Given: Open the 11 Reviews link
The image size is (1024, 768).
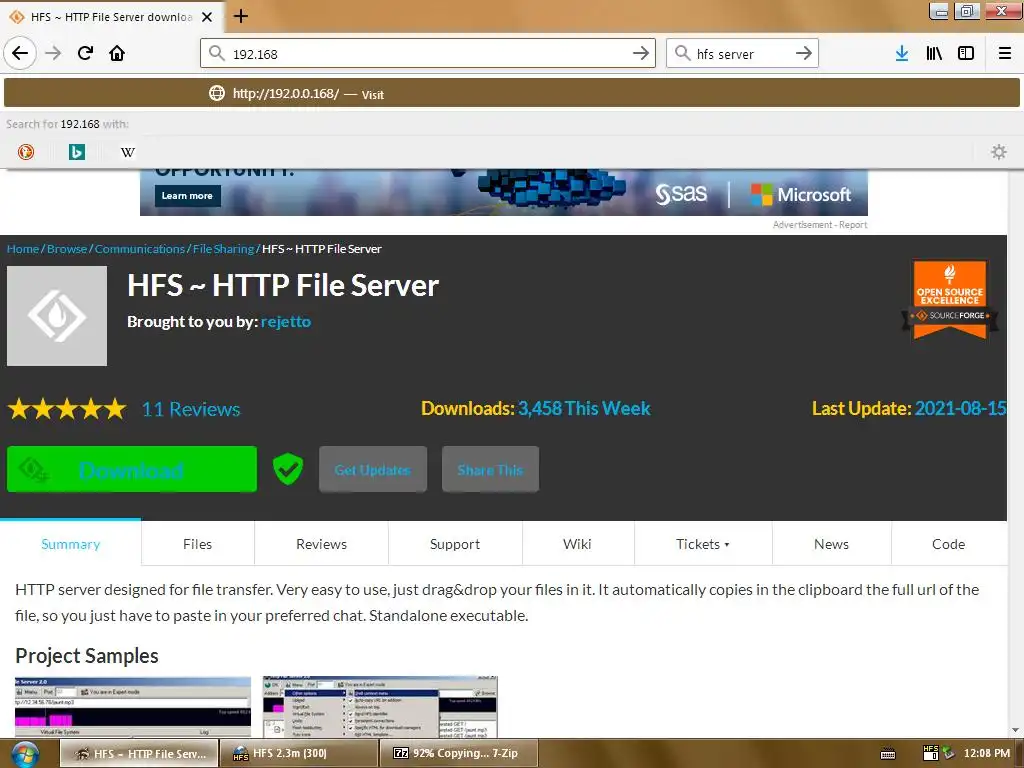Looking at the screenshot, I should click(191, 409).
